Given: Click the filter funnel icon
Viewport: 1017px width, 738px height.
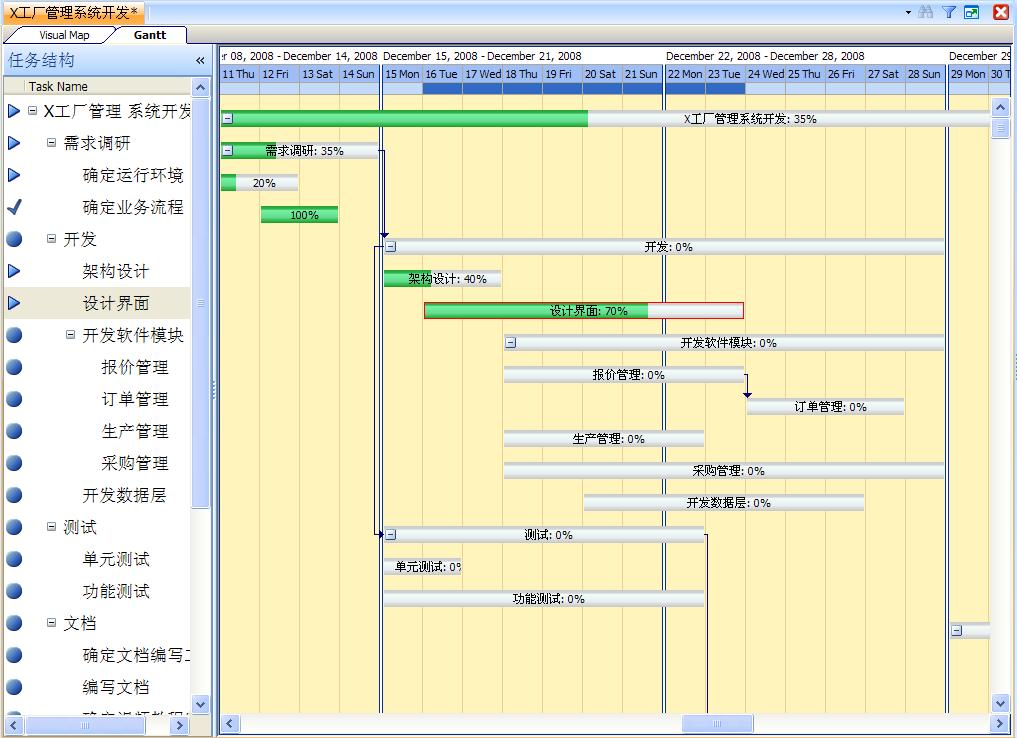Looking at the screenshot, I should pos(949,12).
